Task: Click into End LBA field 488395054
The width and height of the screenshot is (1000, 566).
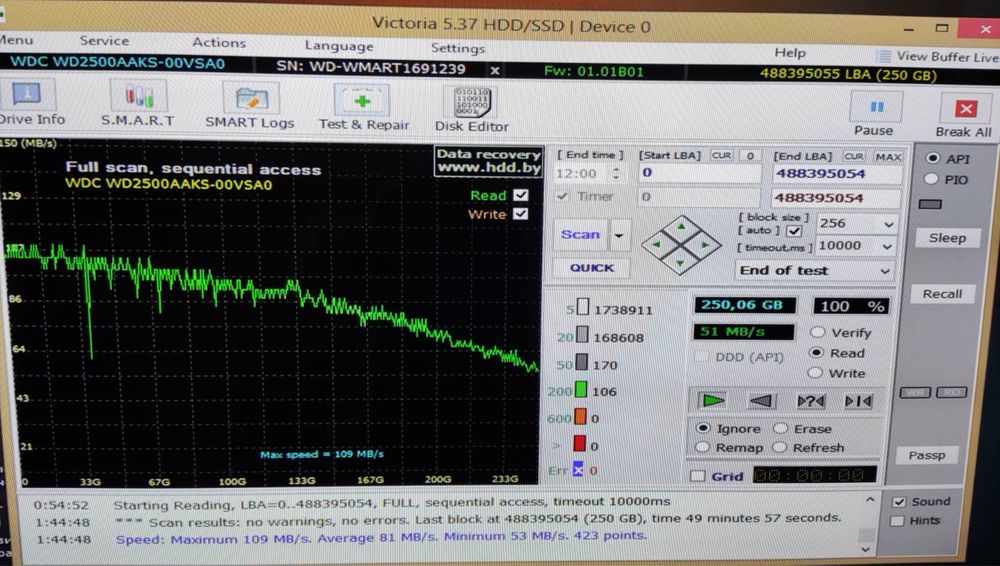Action: coord(838,174)
